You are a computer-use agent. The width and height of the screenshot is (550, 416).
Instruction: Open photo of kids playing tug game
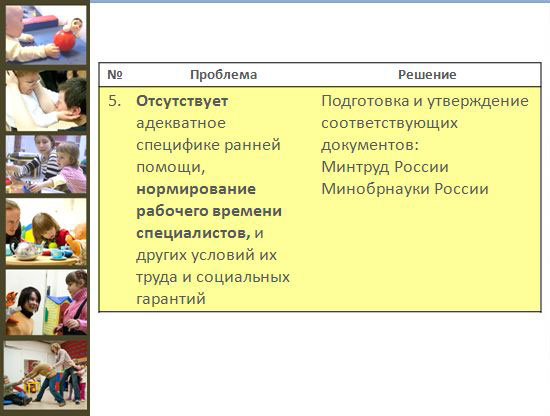tap(46, 375)
